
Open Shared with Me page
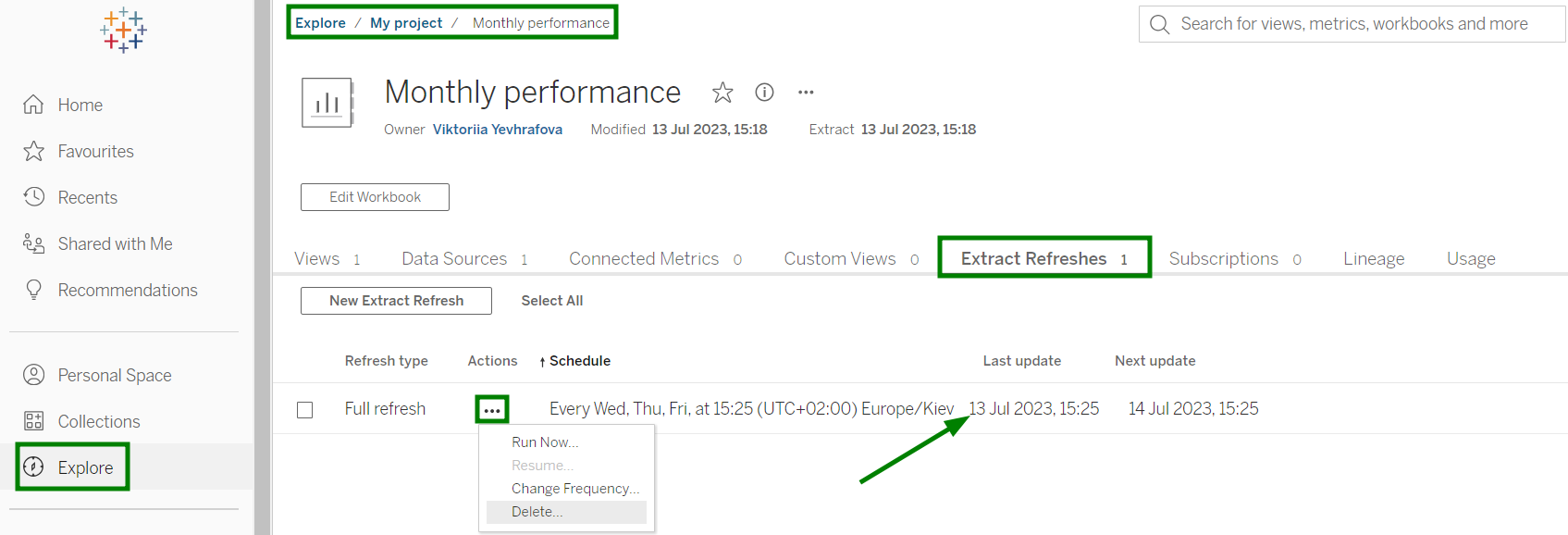115,244
